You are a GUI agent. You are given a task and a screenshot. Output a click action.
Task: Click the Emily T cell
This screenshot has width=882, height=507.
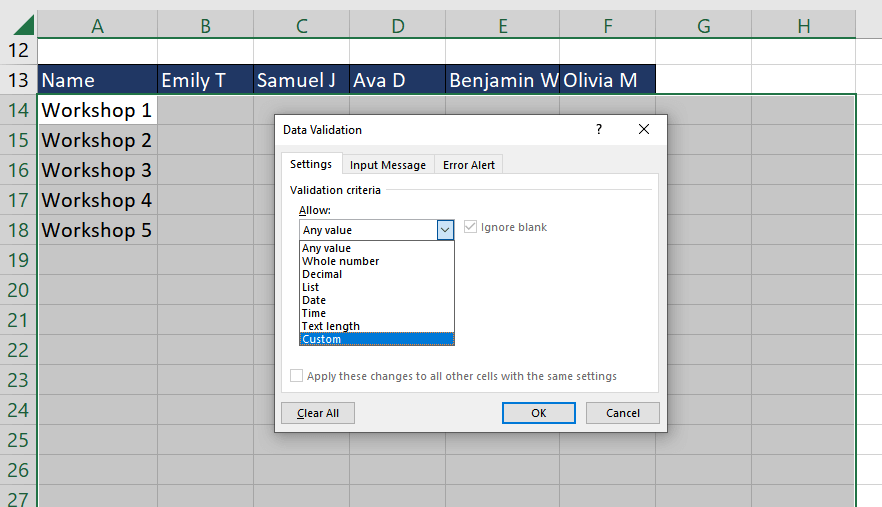tap(205, 80)
